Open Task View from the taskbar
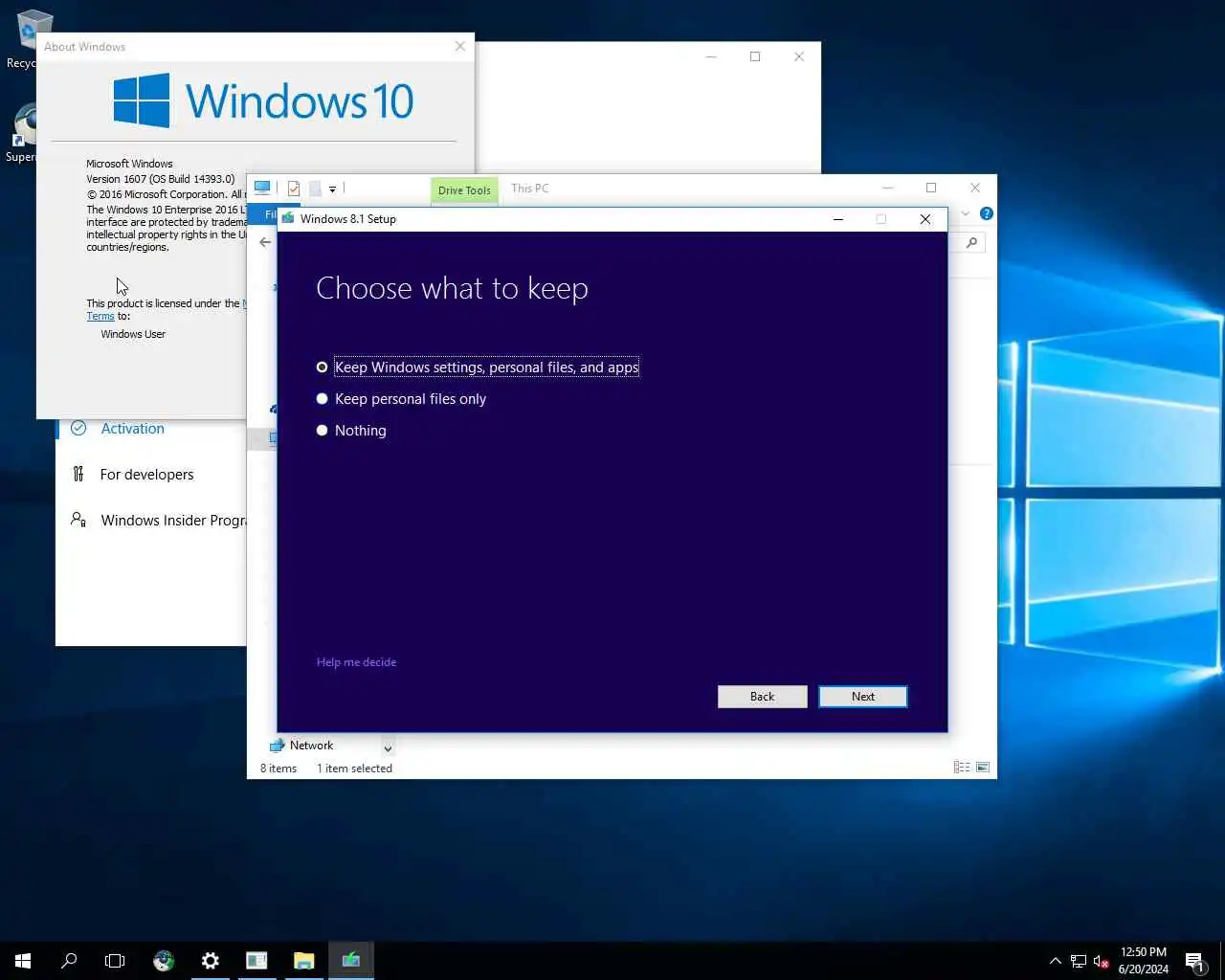1225x980 pixels. point(115,961)
